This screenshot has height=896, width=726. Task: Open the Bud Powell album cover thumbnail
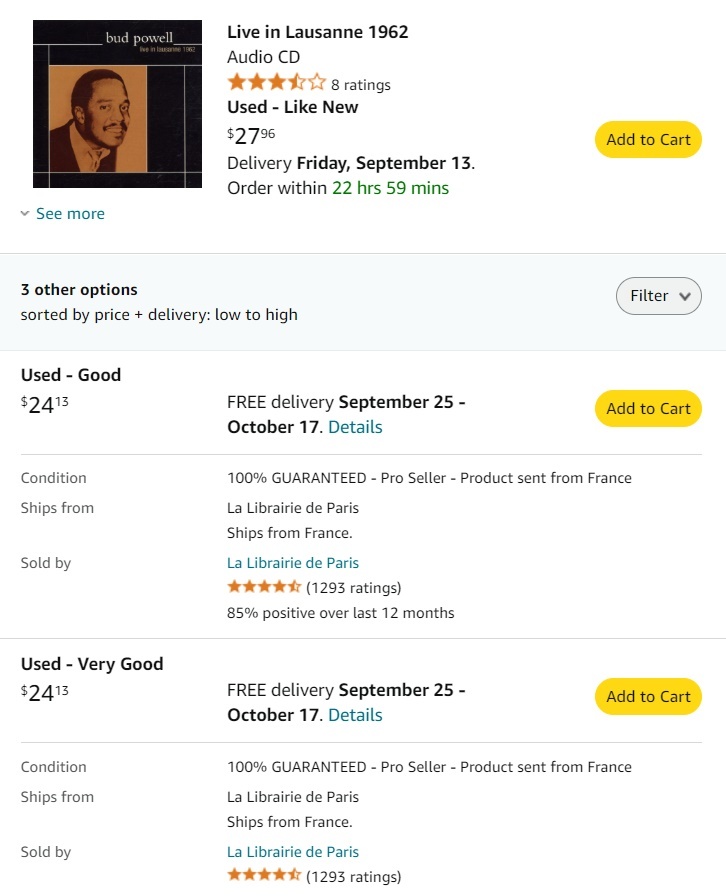point(117,104)
